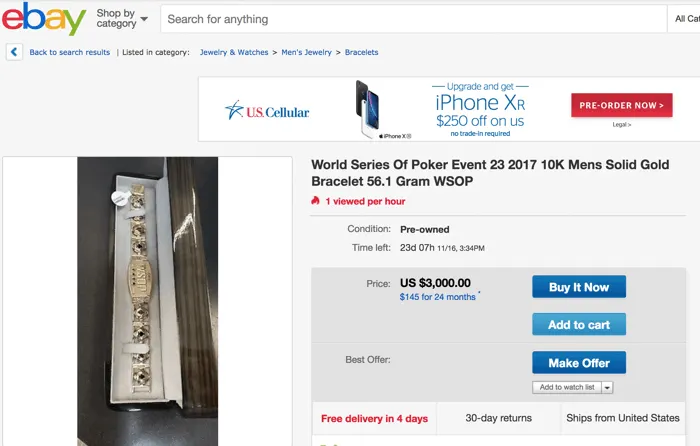Viewport: 700px width, 446px height.
Task: Open the Shop by category dropdown
Action: coord(122,19)
